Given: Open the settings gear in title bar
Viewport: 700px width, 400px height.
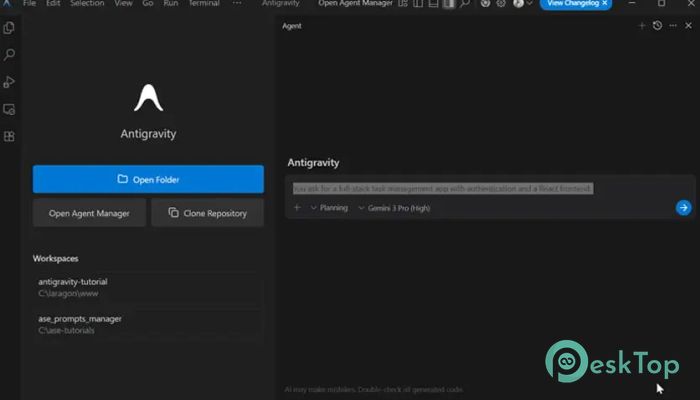Looking at the screenshot, I should click(x=501, y=4).
